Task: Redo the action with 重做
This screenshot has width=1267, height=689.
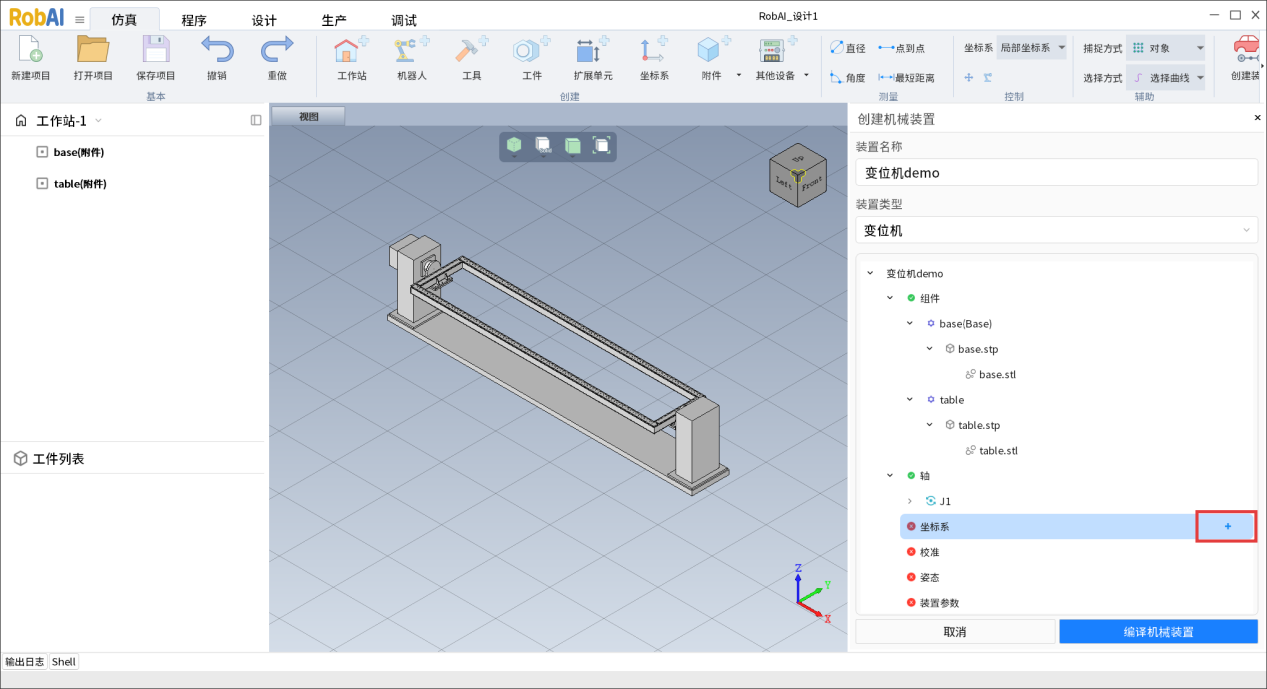Action: tap(277, 50)
